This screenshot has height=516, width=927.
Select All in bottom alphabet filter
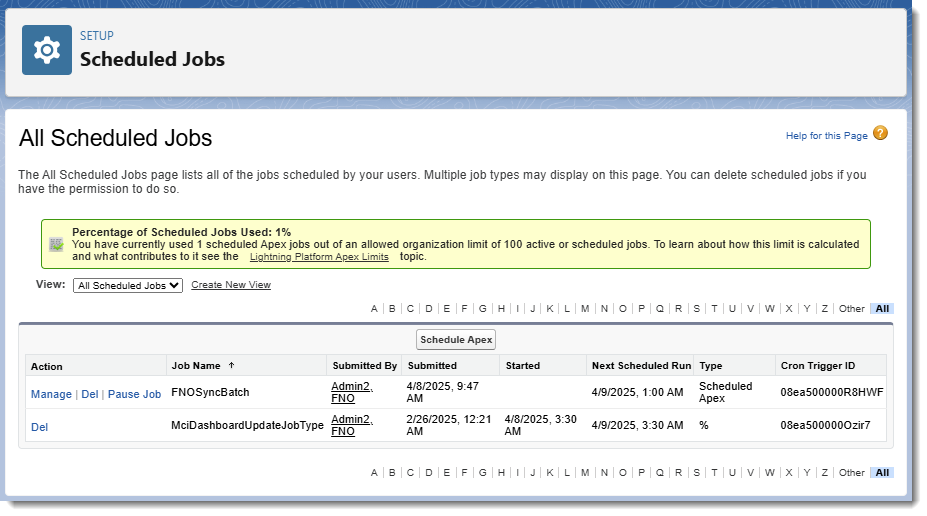882,473
